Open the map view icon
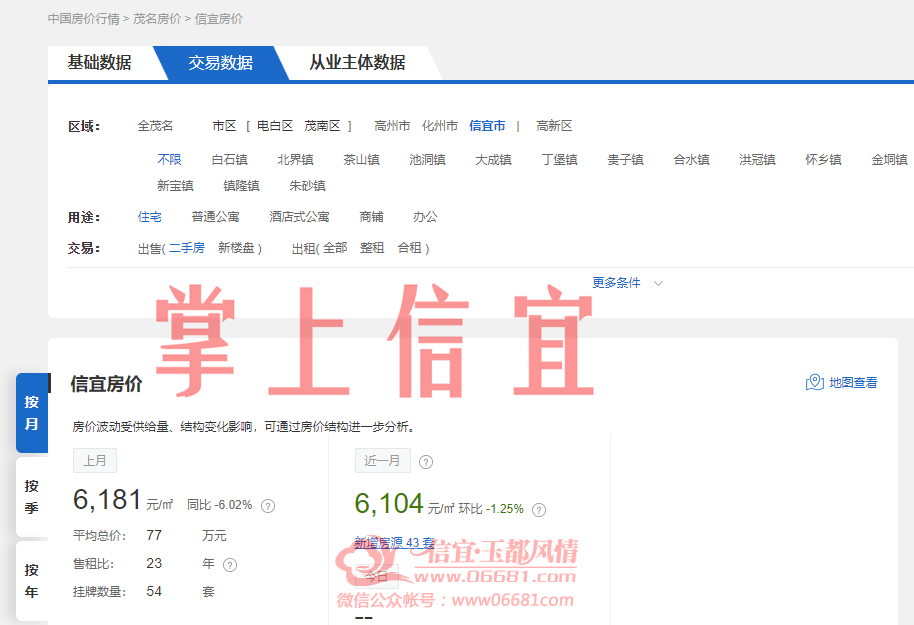The image size is (914, 625). [814, 382]
